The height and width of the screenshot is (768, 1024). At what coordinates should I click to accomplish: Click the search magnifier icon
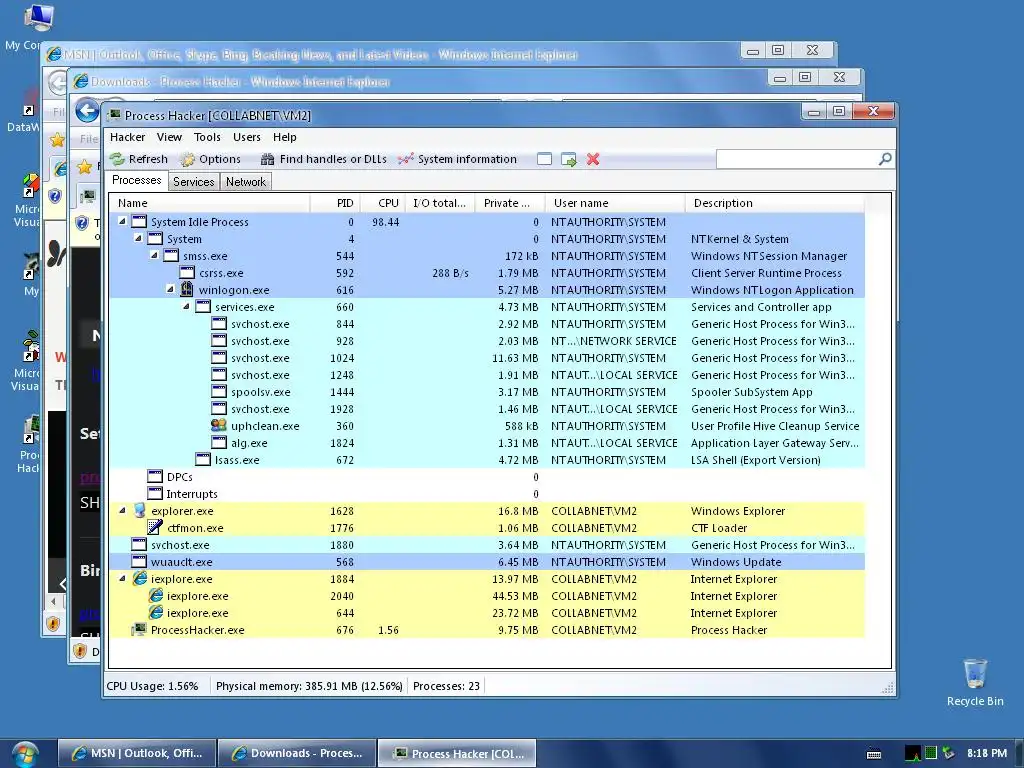[x=885, y=159]
